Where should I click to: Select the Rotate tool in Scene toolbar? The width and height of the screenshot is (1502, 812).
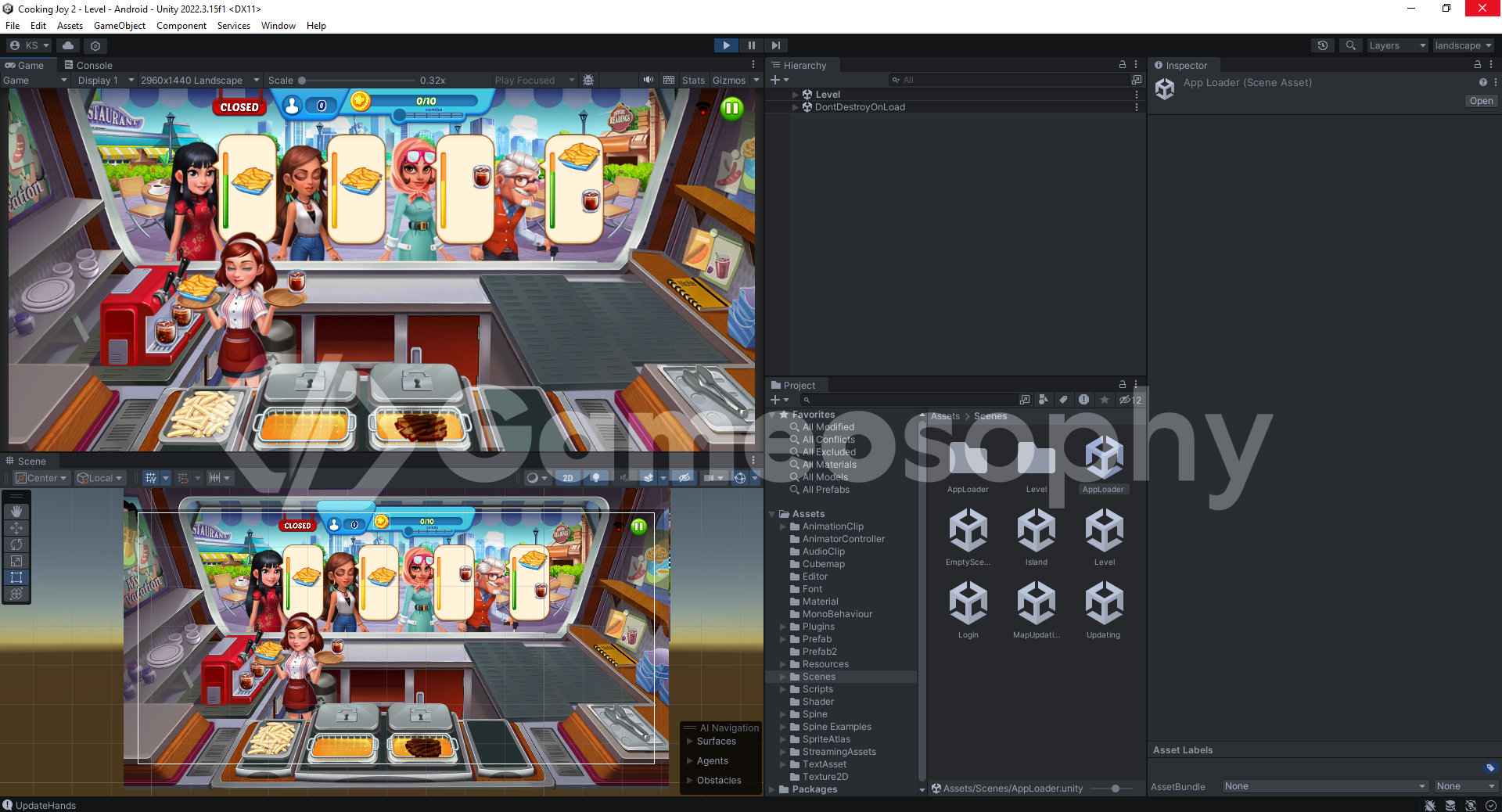tap(16, 544)
